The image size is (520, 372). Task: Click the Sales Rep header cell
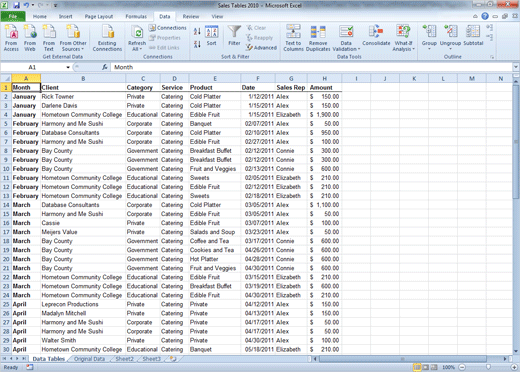point(291,87)
